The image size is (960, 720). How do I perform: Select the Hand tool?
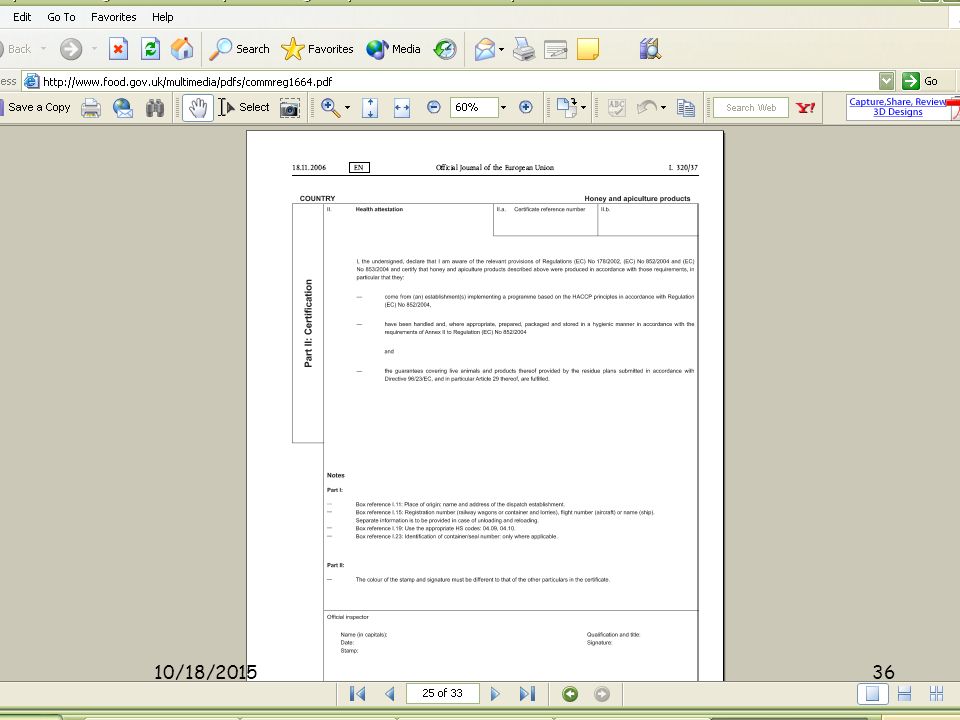coord(198,108)
